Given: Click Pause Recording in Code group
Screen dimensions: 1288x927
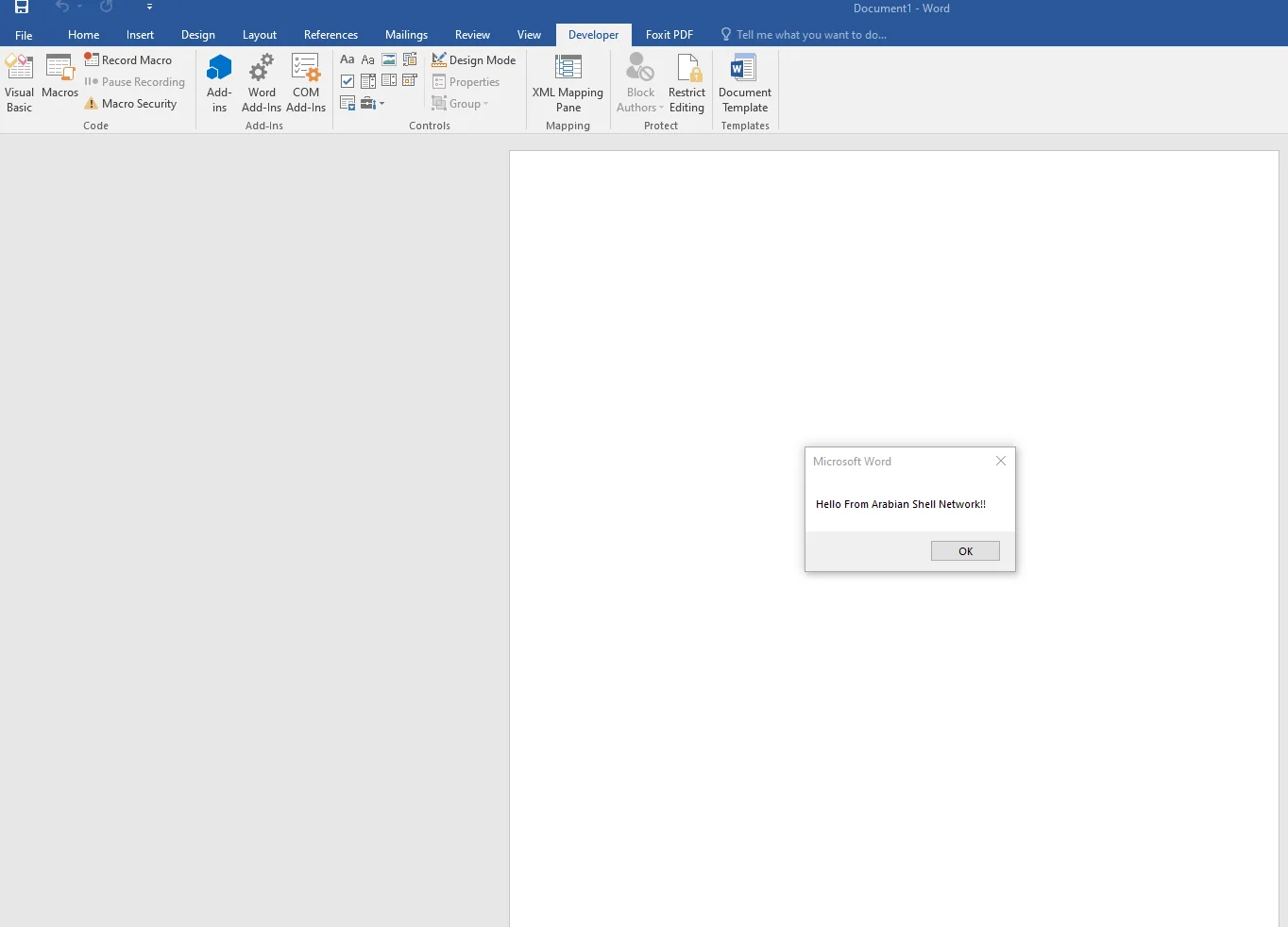Looking at the screenshot, I should tap(135, 82).
